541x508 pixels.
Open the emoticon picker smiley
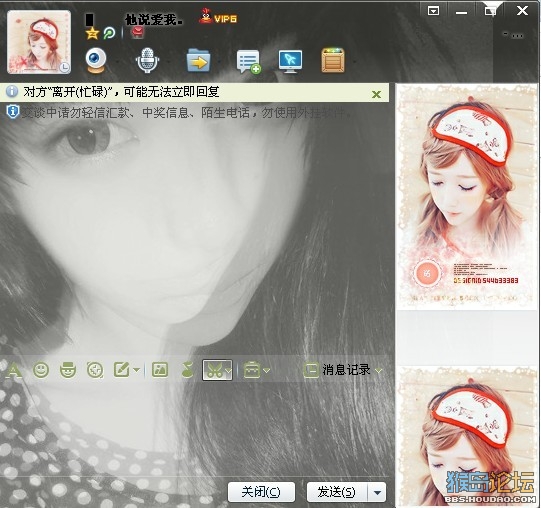point(41,370)
